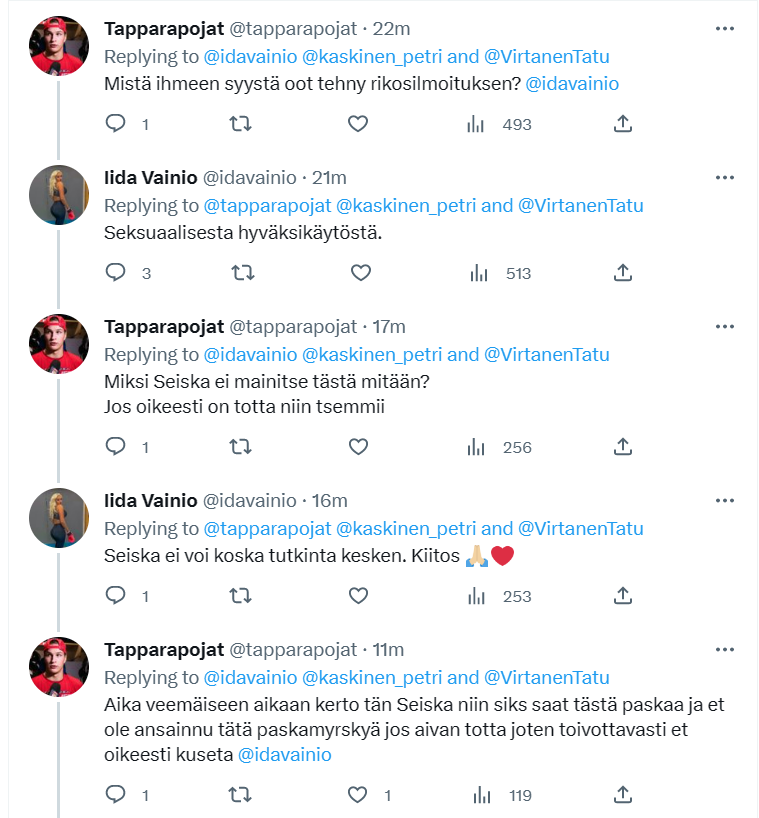Open Iida Vainio's avatar on 16m tweet
This screenshot has height=818, width=759.
60,516
